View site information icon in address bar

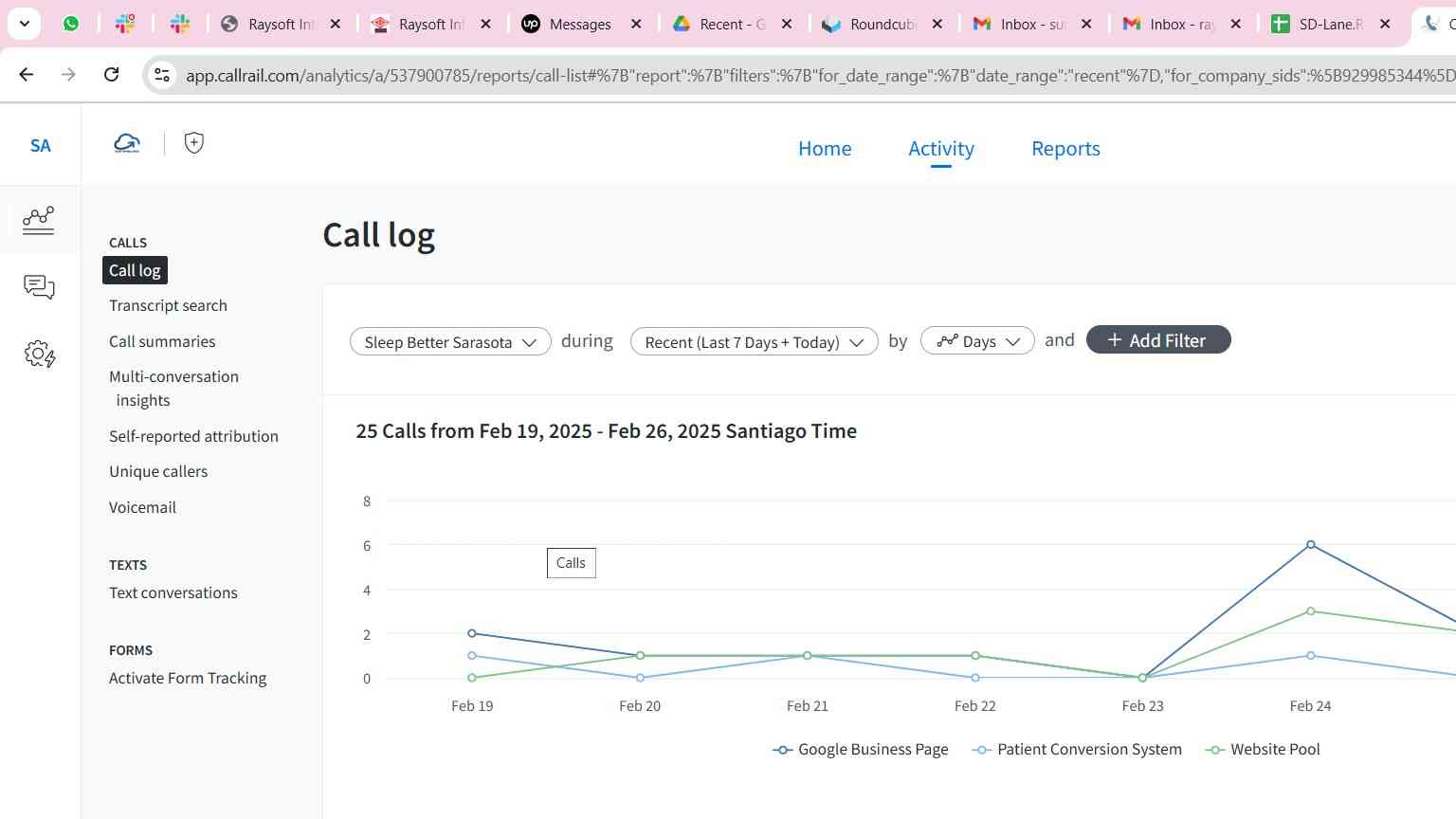click(x=162, y=75)
